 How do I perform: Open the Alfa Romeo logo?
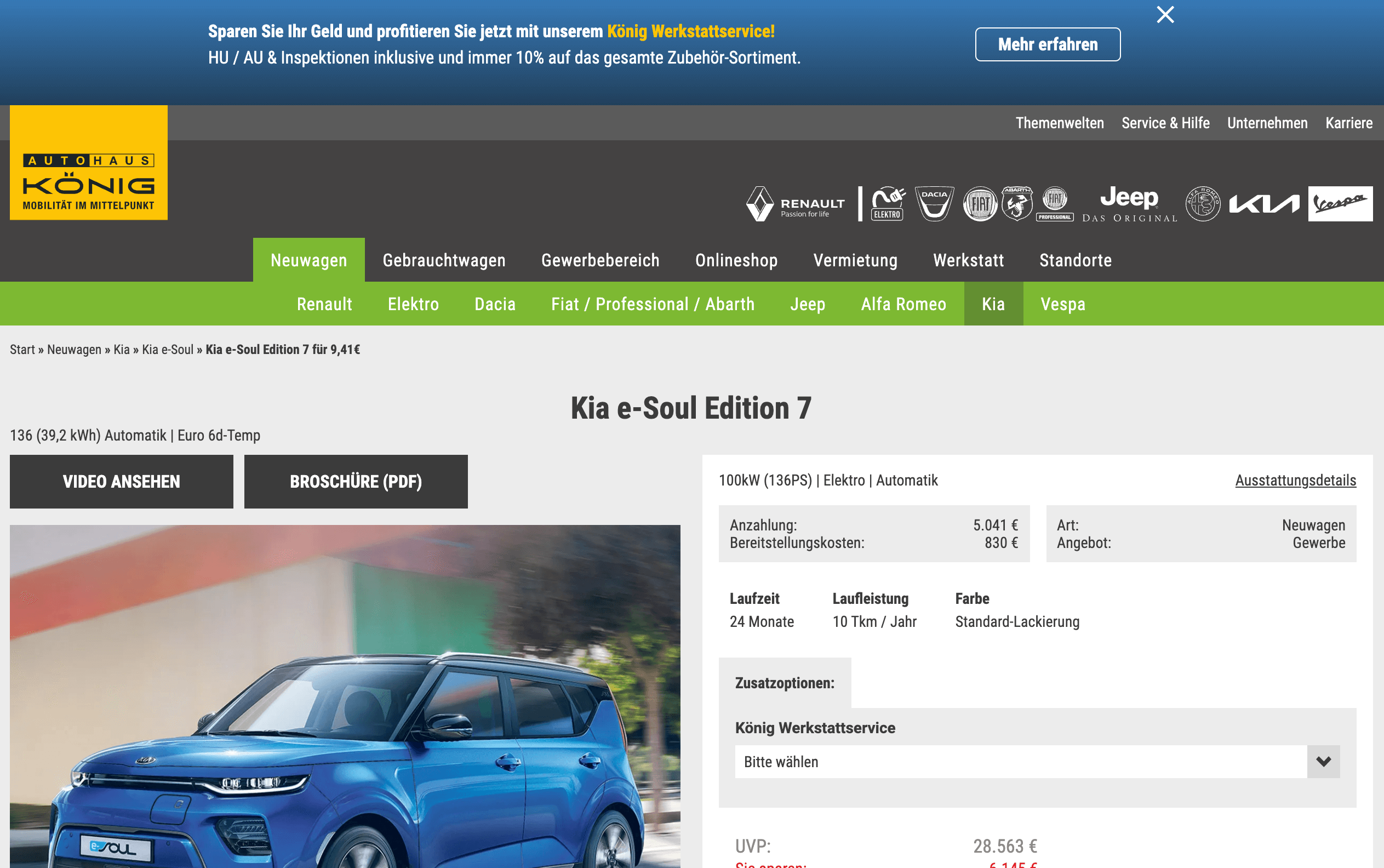(x=1203, y=204)
